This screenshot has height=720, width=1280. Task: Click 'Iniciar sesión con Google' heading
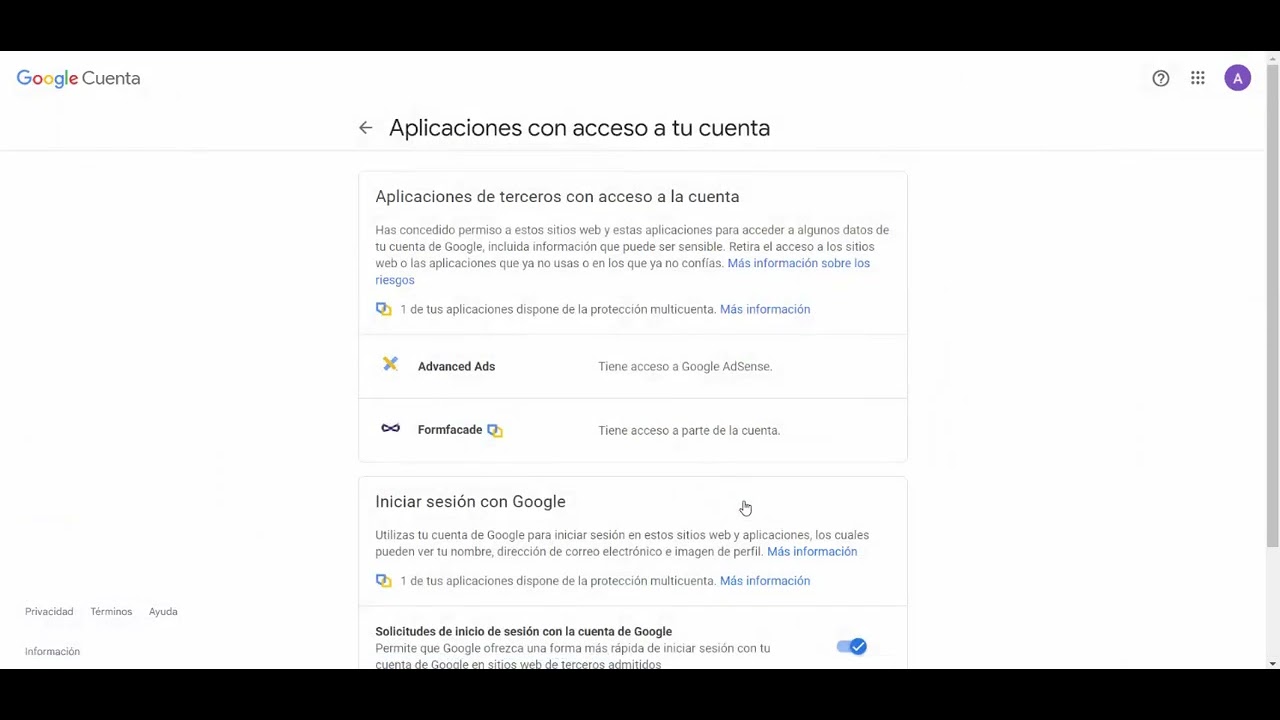(x=470, y=502)
